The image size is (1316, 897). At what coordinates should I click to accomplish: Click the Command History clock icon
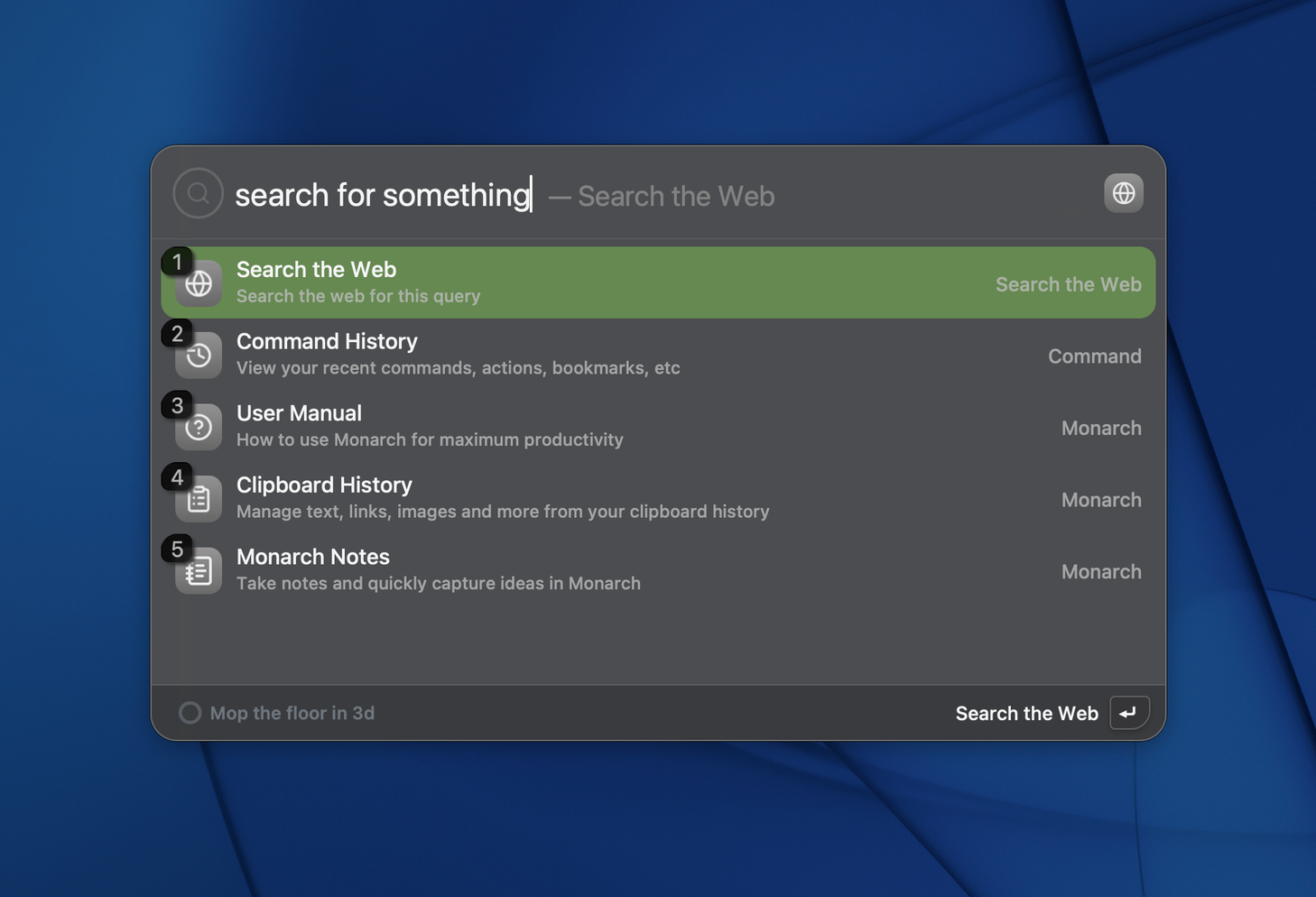tap(199, 356)
